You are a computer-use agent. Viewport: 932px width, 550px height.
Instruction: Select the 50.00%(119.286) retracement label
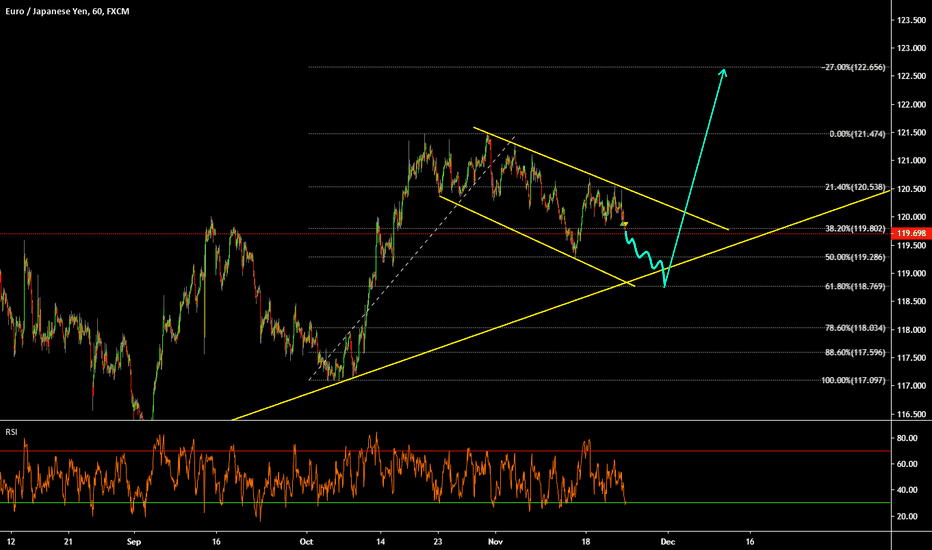853,257
